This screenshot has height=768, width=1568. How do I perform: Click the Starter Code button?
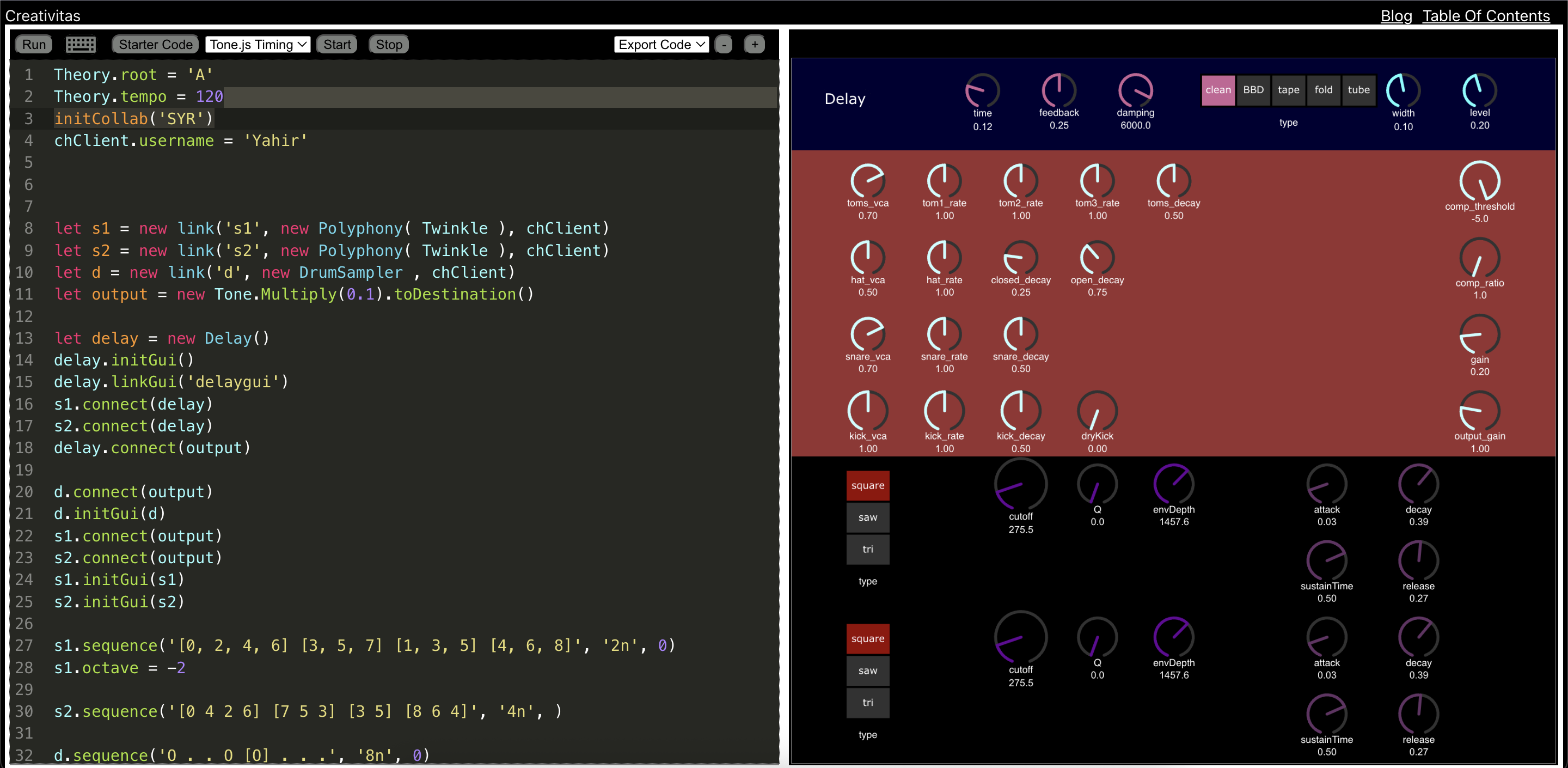[x=155, y=45]
